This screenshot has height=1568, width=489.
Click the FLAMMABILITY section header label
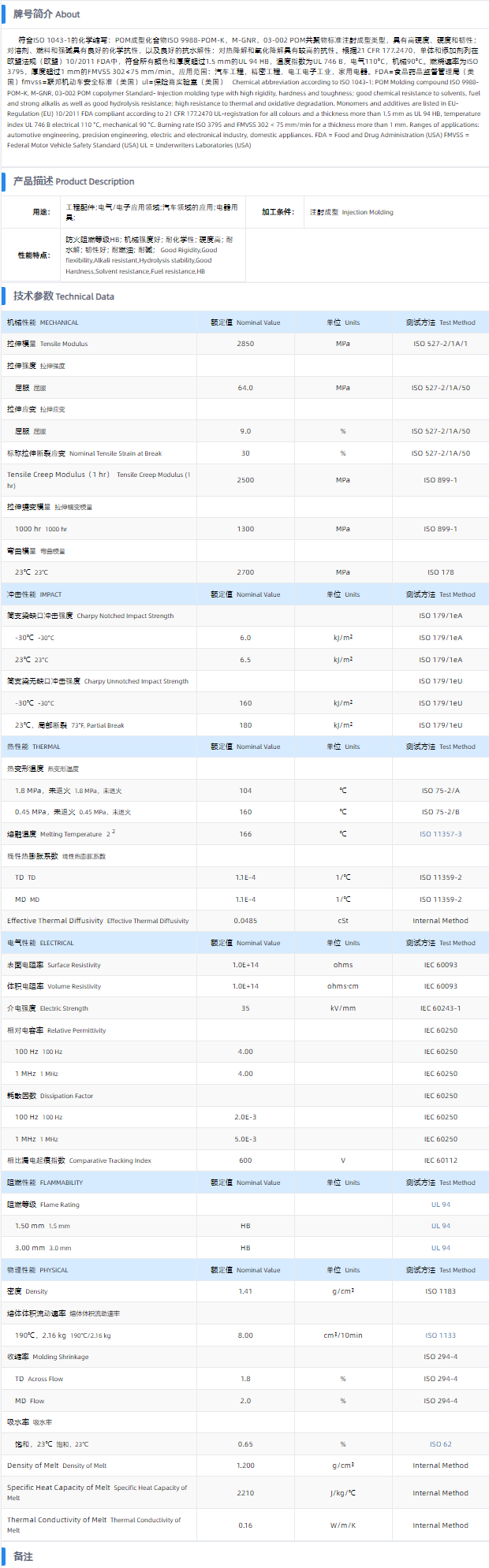click(45, 1183)
